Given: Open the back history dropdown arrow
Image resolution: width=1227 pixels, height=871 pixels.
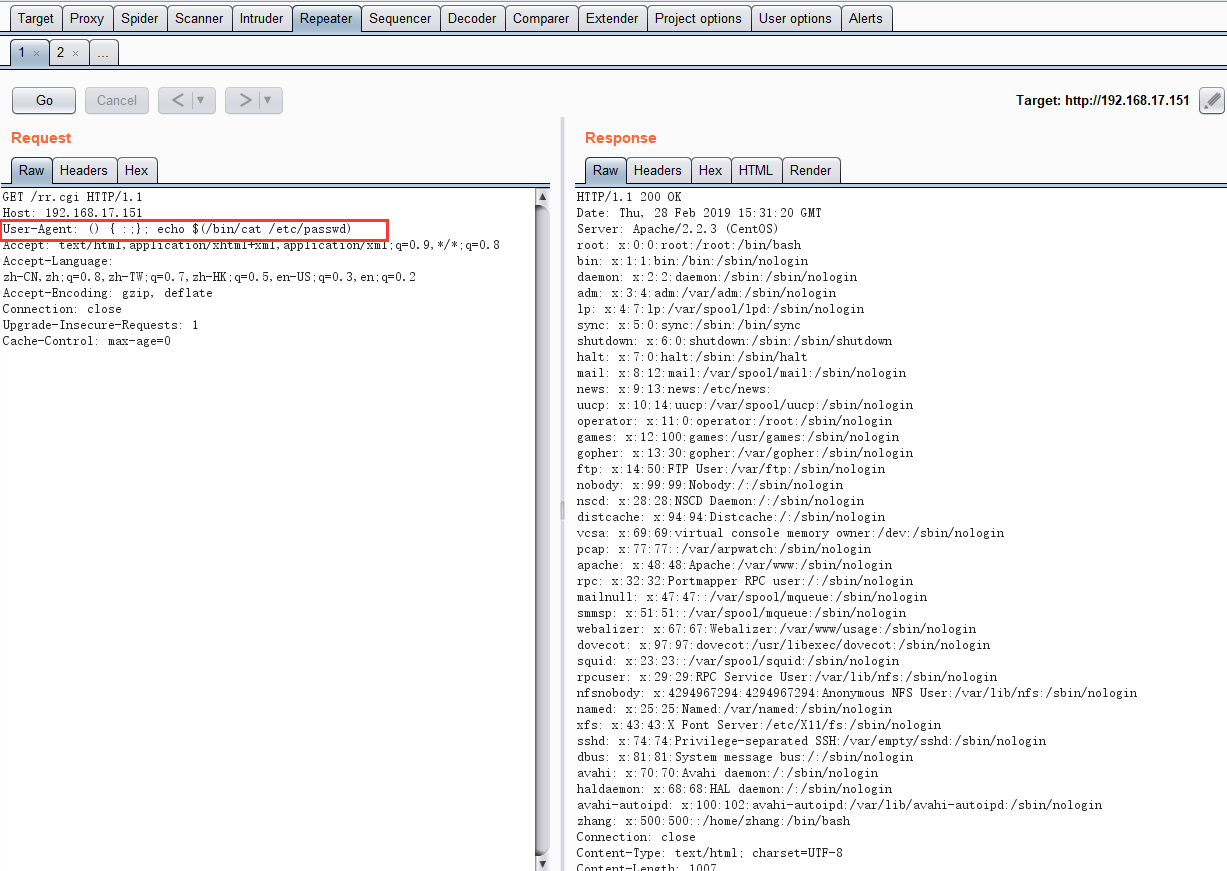Looking at the screenshot, I should 203,100.
